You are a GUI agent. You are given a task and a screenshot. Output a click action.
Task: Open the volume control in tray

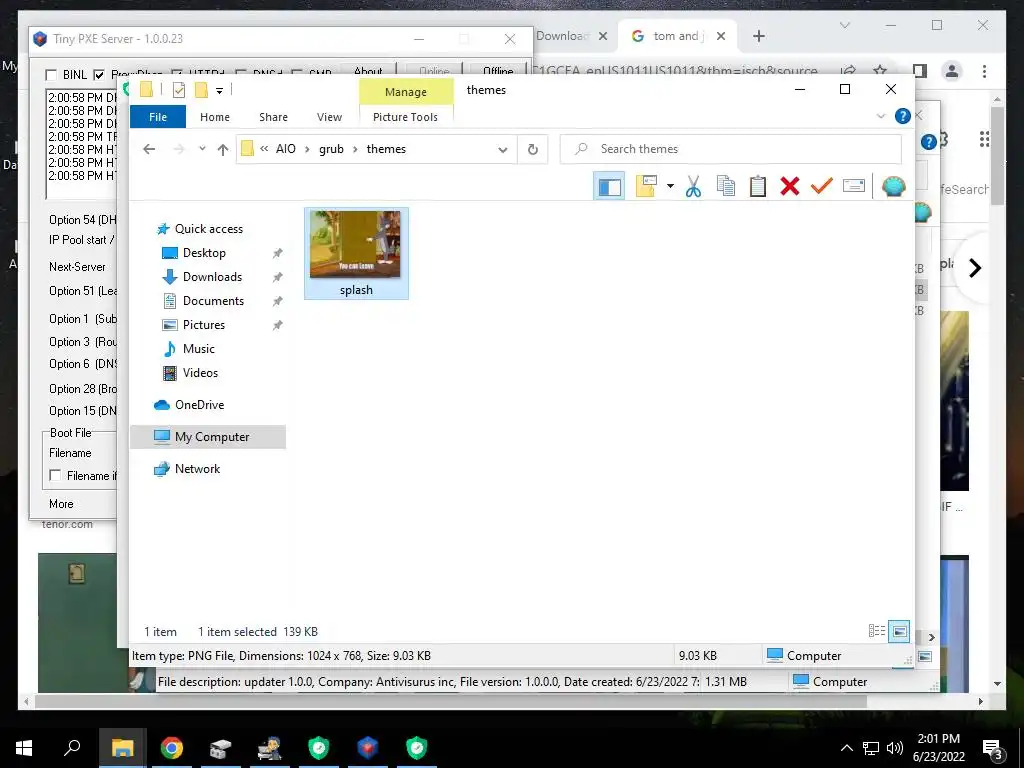[x=895, y=748]
